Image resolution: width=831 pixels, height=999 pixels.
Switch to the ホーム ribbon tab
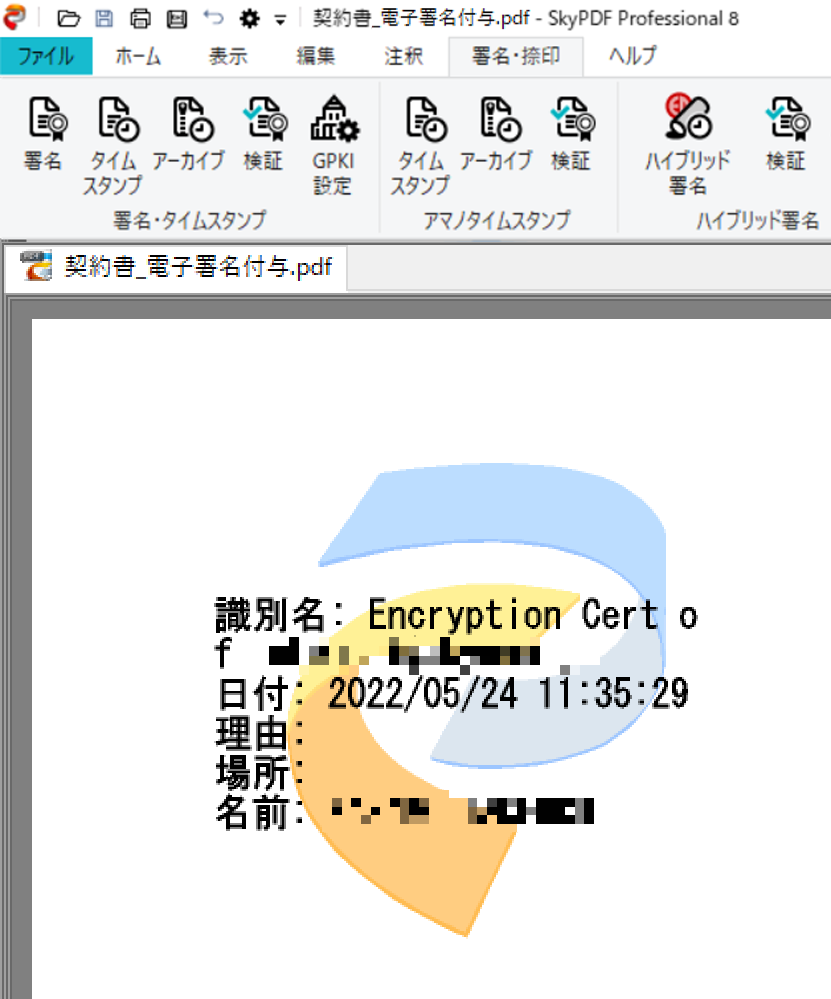click(x=138, y=56)
